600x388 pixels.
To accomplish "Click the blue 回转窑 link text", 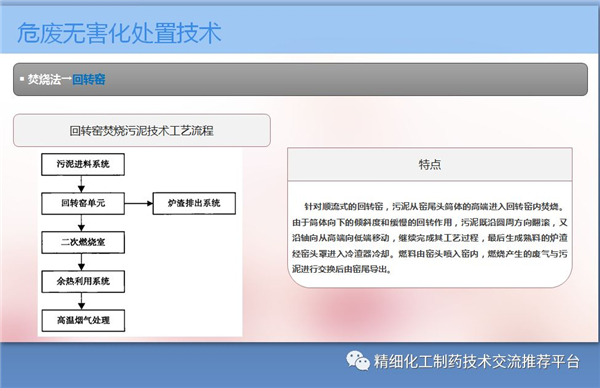I will click(89, 80).
